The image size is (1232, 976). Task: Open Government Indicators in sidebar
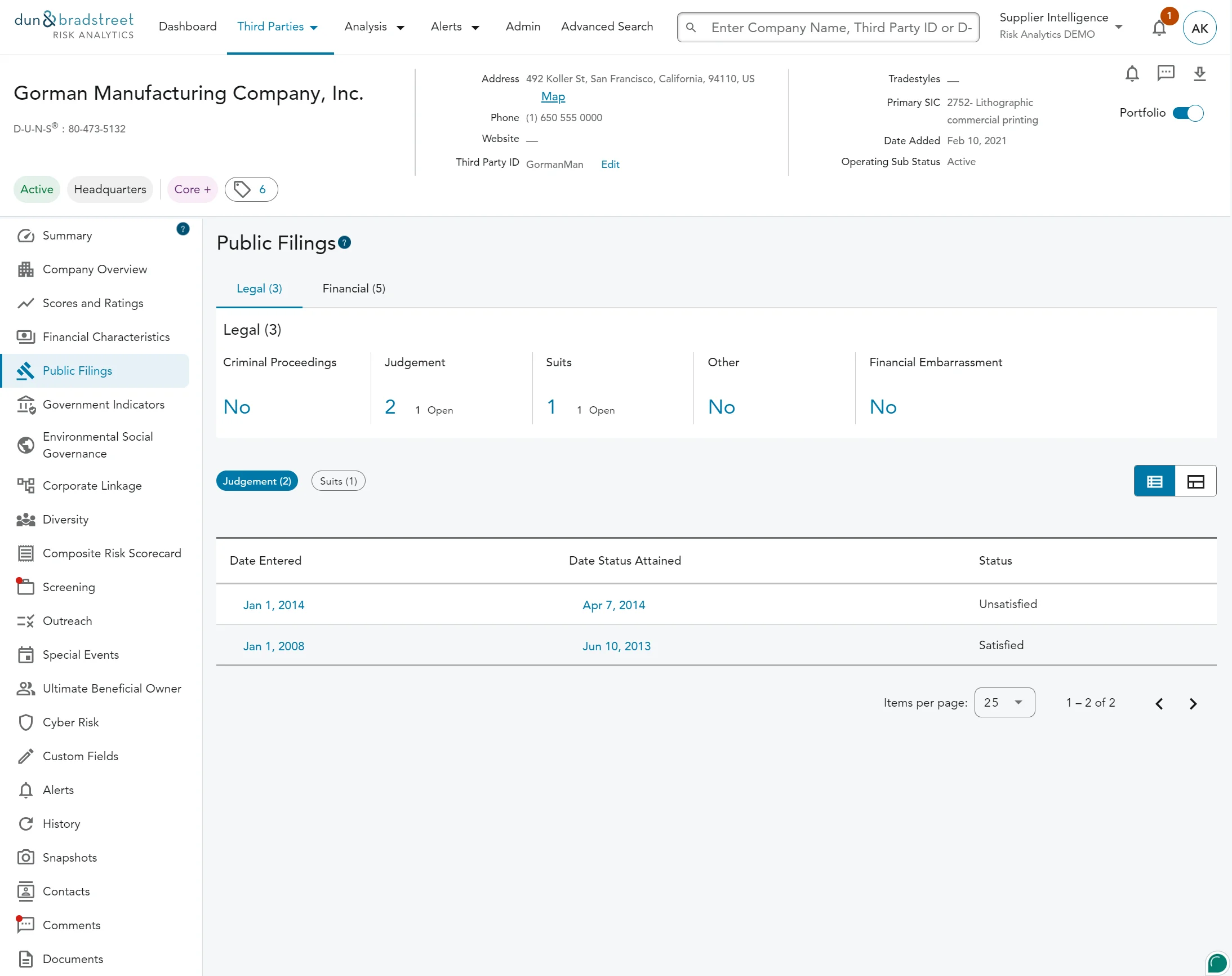tap(104, 405)
